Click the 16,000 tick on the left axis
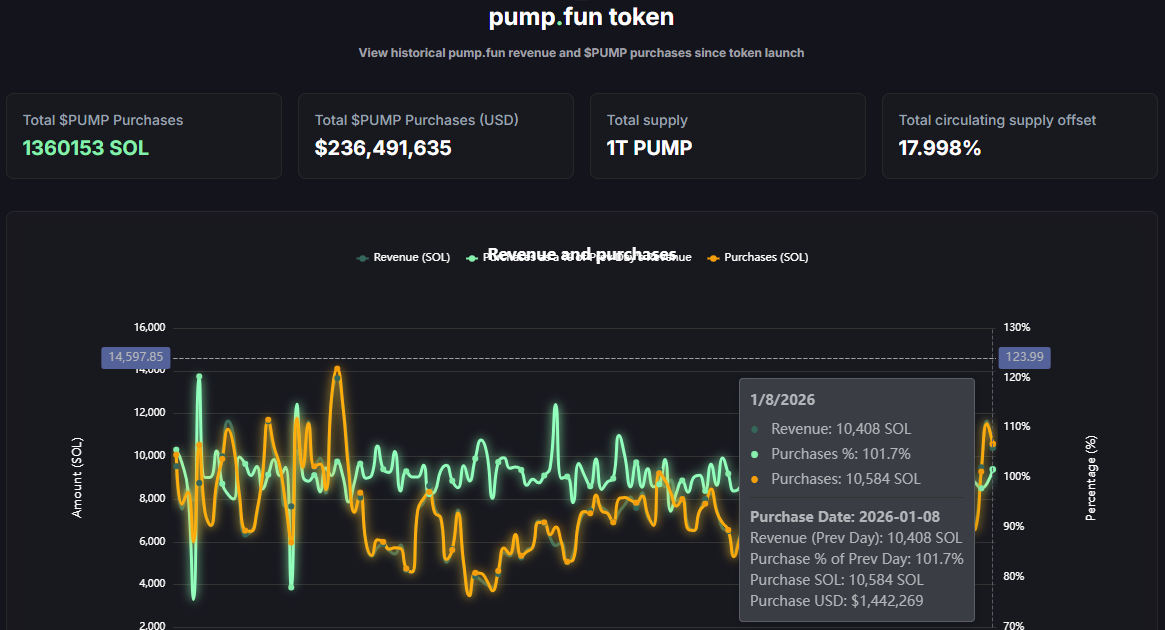Viewport: 1165px width, 630px height. 148,328
